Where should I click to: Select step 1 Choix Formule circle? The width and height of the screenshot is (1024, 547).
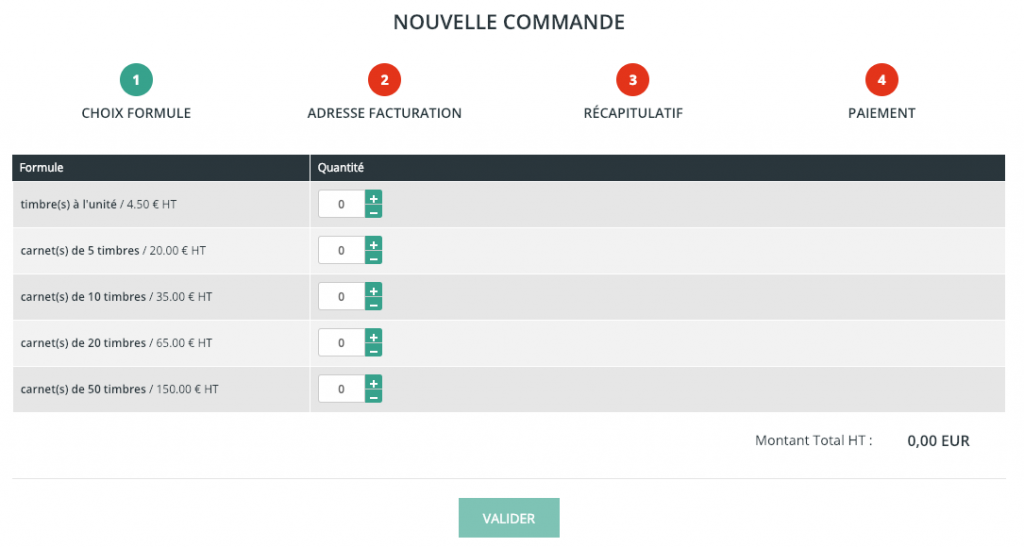(136, 79)
